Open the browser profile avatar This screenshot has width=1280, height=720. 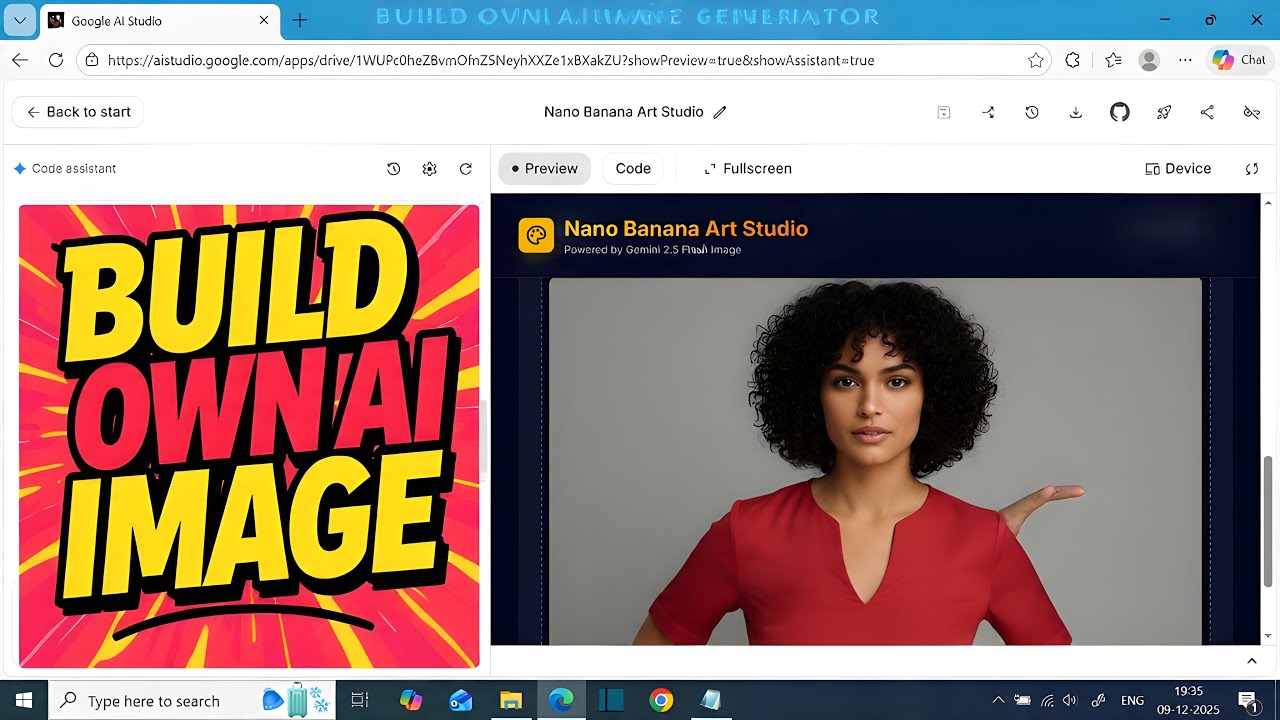tap(1149, 60)
